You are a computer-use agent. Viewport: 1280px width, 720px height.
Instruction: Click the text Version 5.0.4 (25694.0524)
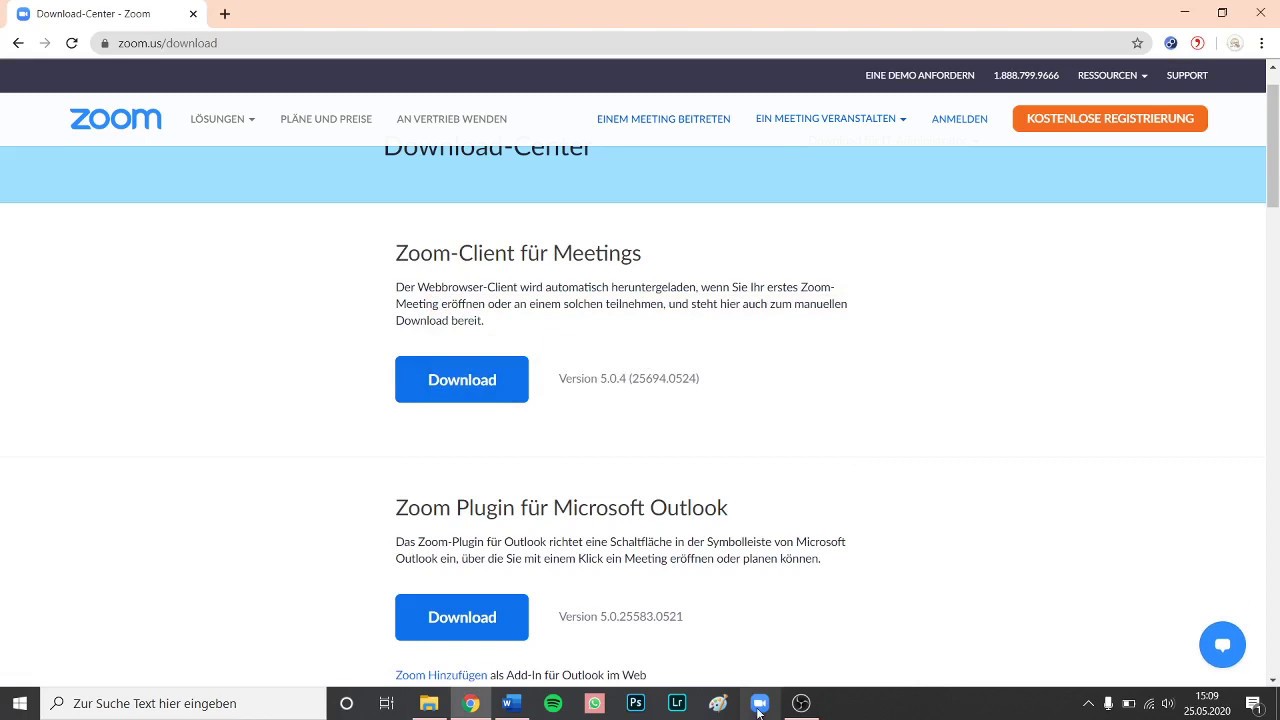click(x=629, y=378)
